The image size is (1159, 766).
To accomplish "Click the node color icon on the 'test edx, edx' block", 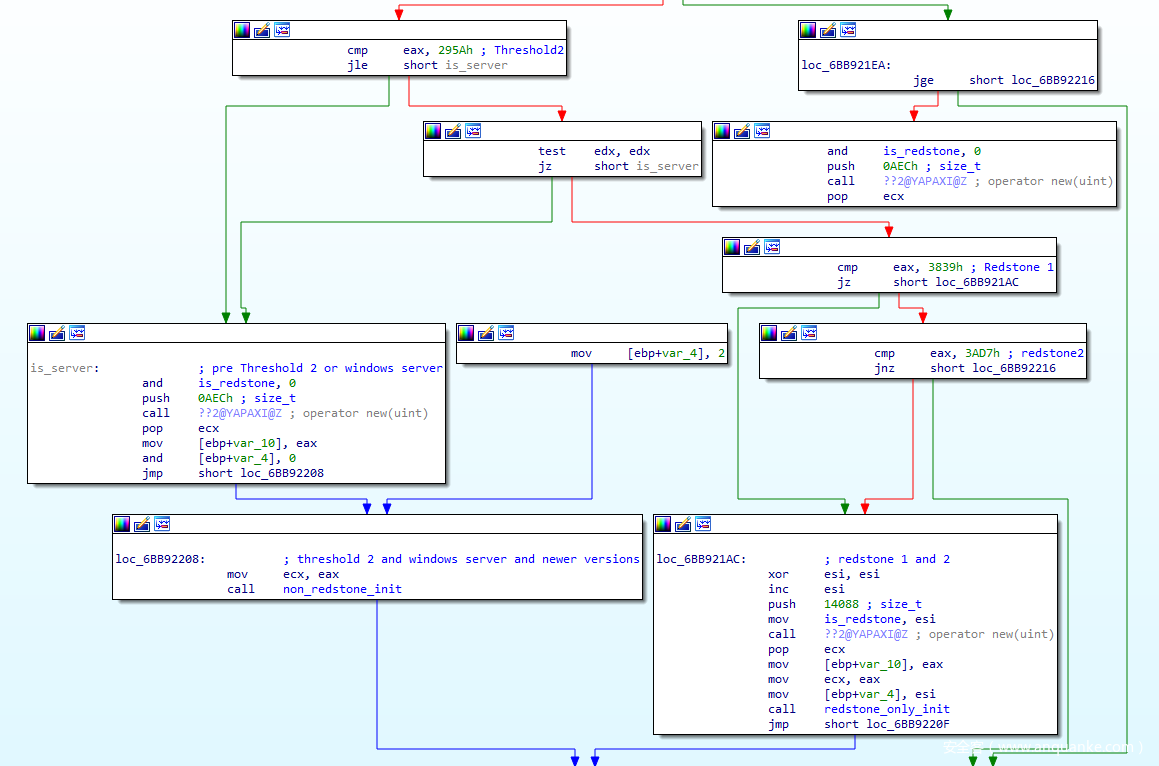I will 433,131.
